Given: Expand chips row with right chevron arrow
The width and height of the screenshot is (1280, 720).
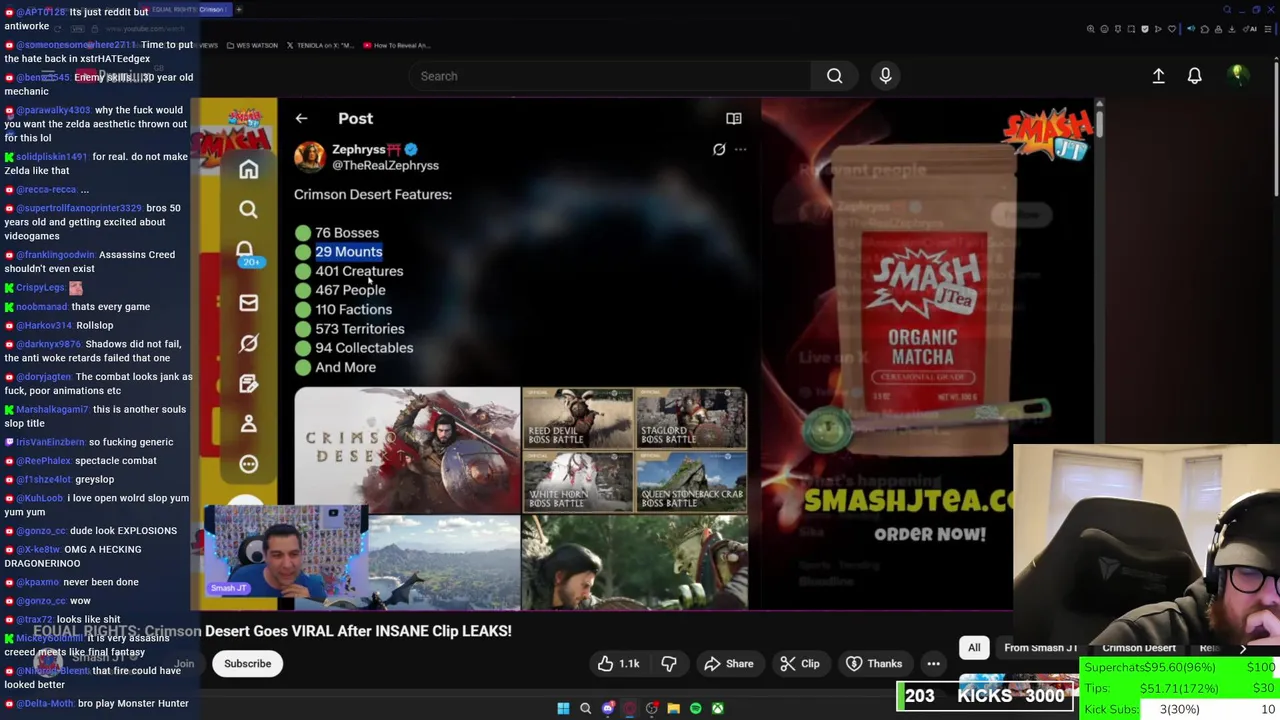Looking at the screenshot, I should coord(1243,648).
